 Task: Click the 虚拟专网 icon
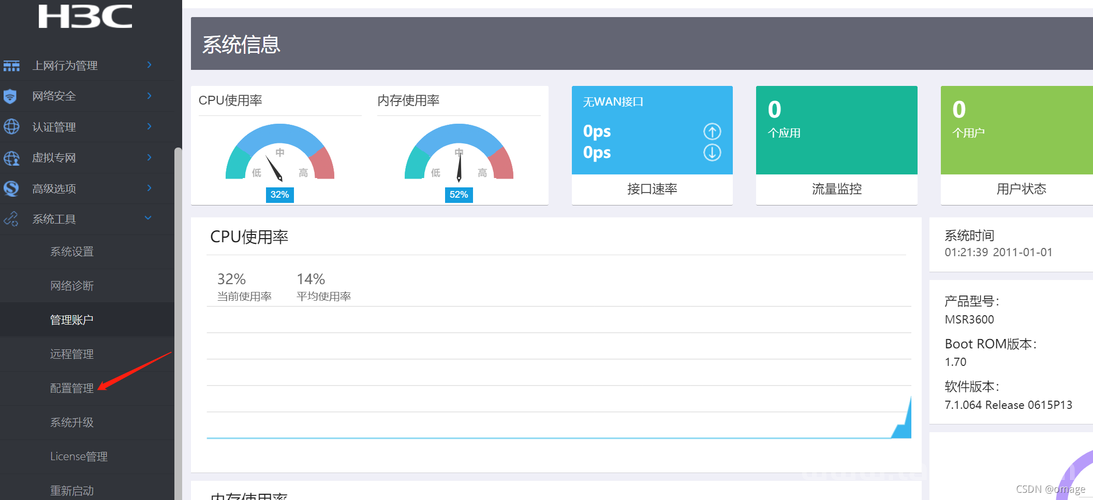[x=11, y=158]
